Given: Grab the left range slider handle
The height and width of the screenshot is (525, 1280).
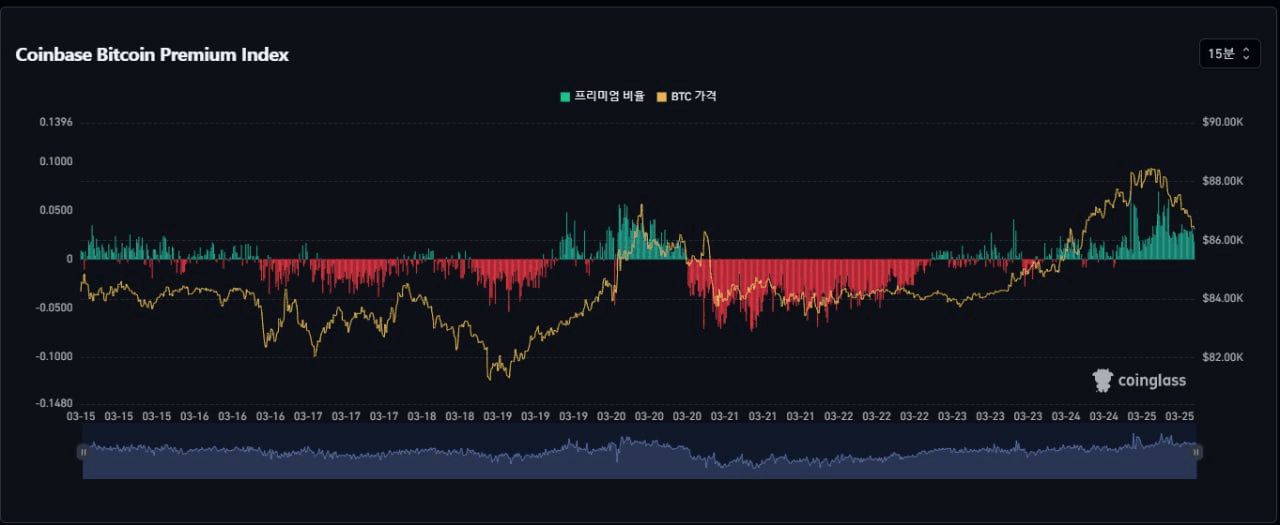Looking at the screenshot, I should click(x=83, y=452).
